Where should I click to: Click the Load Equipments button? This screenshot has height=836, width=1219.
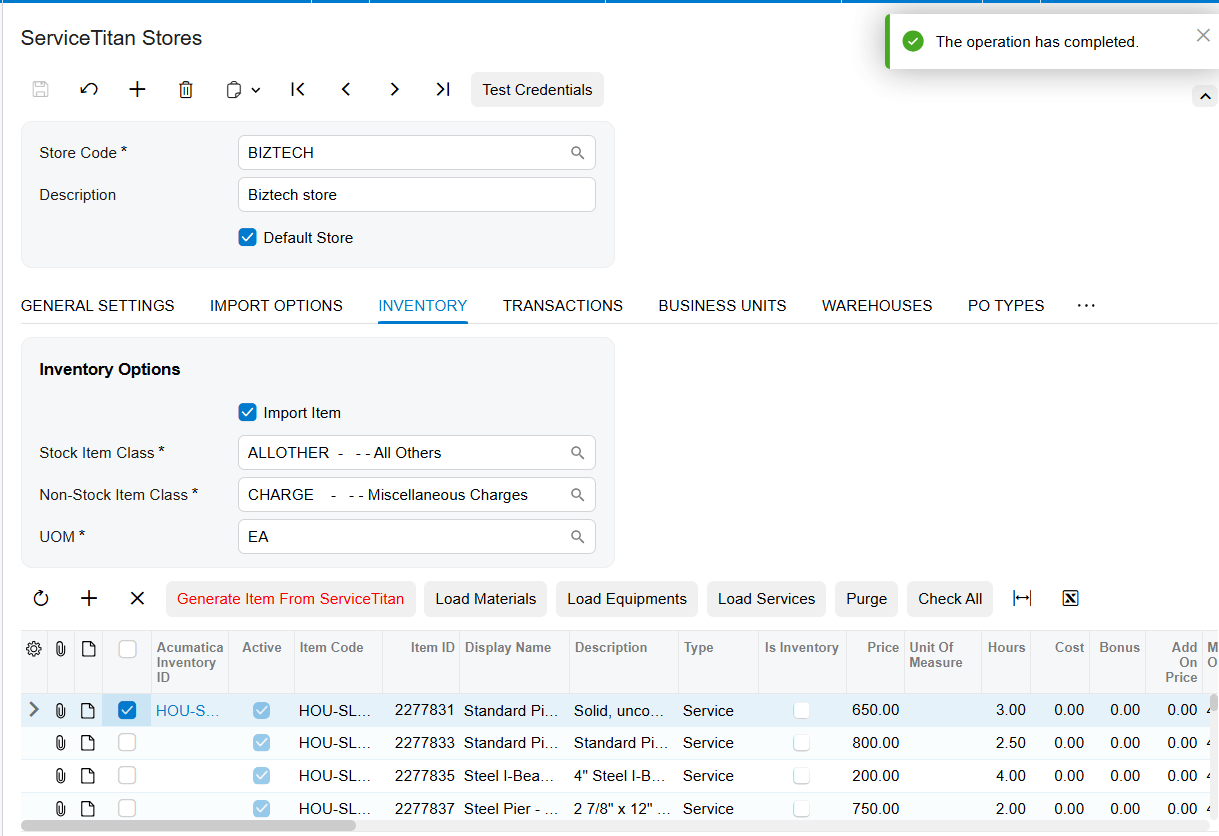pos(627,599)
